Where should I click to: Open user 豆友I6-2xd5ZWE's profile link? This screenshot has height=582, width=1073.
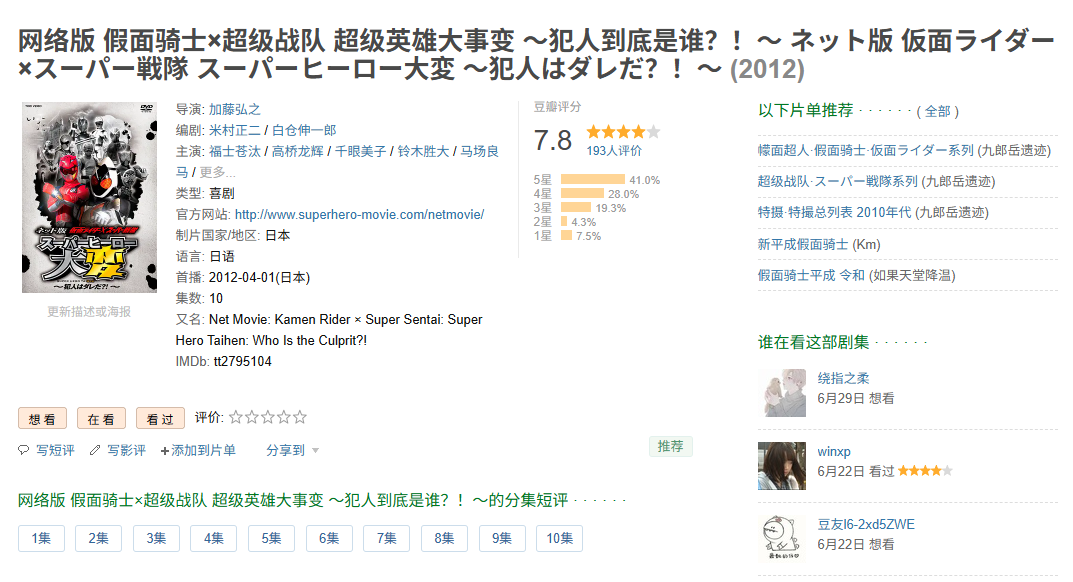[866, 524]
